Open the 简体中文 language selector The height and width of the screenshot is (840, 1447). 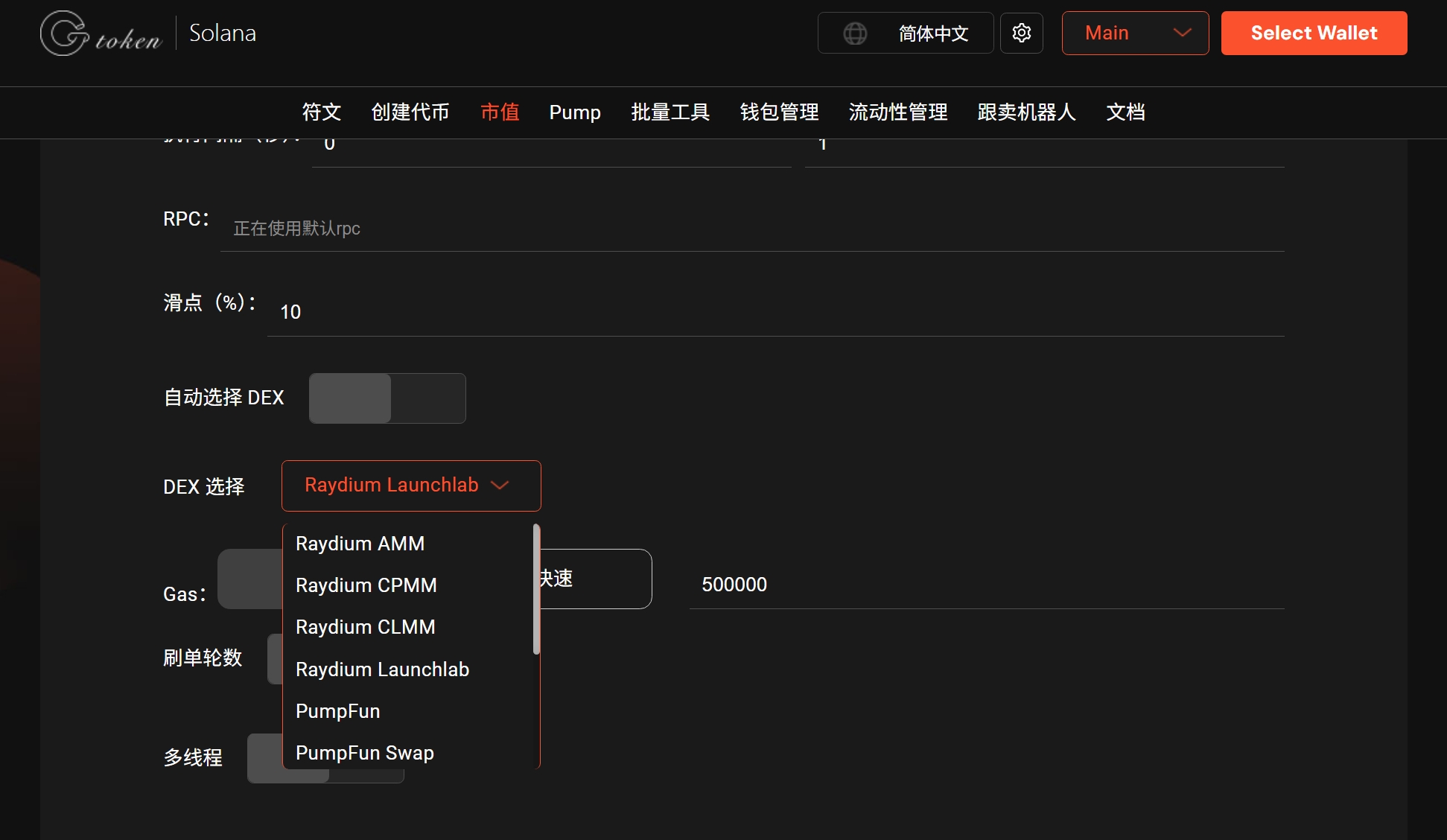(x=906, y=33)
